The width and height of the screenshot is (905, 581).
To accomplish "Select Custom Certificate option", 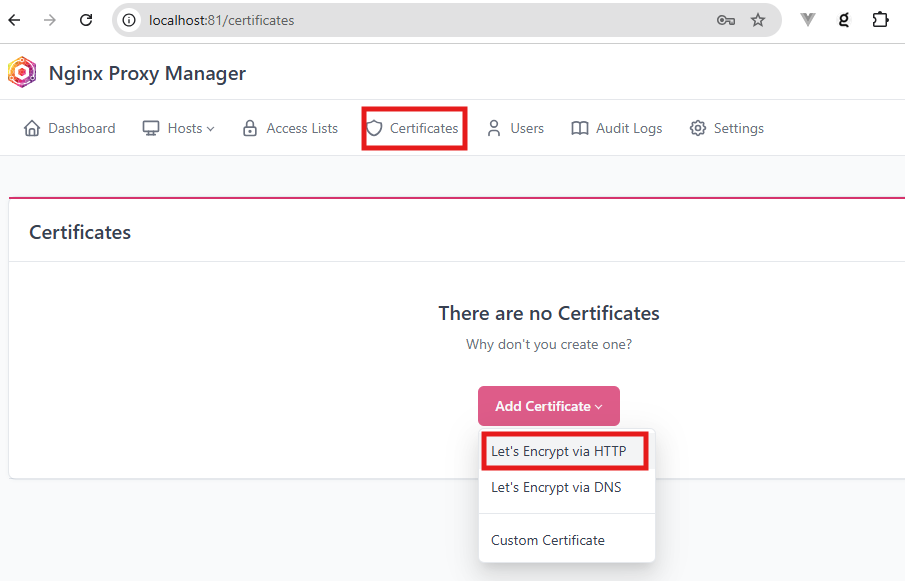I will tap(567, 541).
